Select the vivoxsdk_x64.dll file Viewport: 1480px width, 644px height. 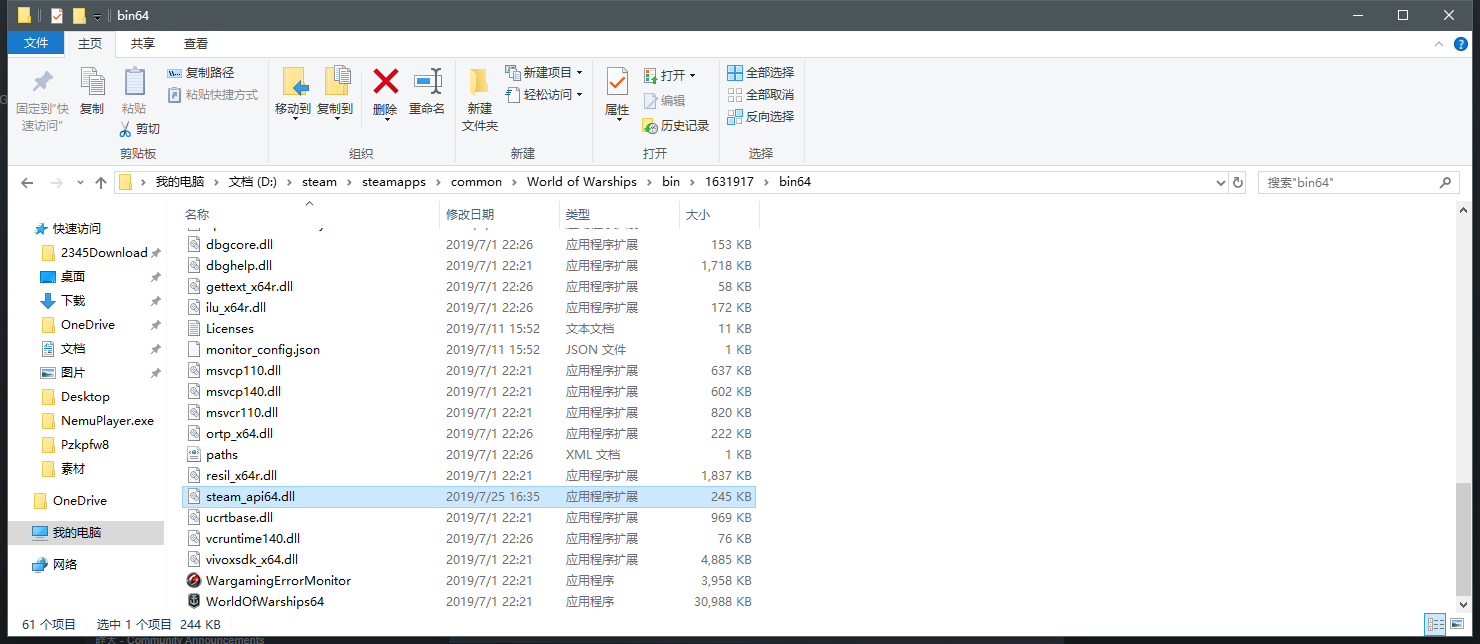[x=469, y=560]
